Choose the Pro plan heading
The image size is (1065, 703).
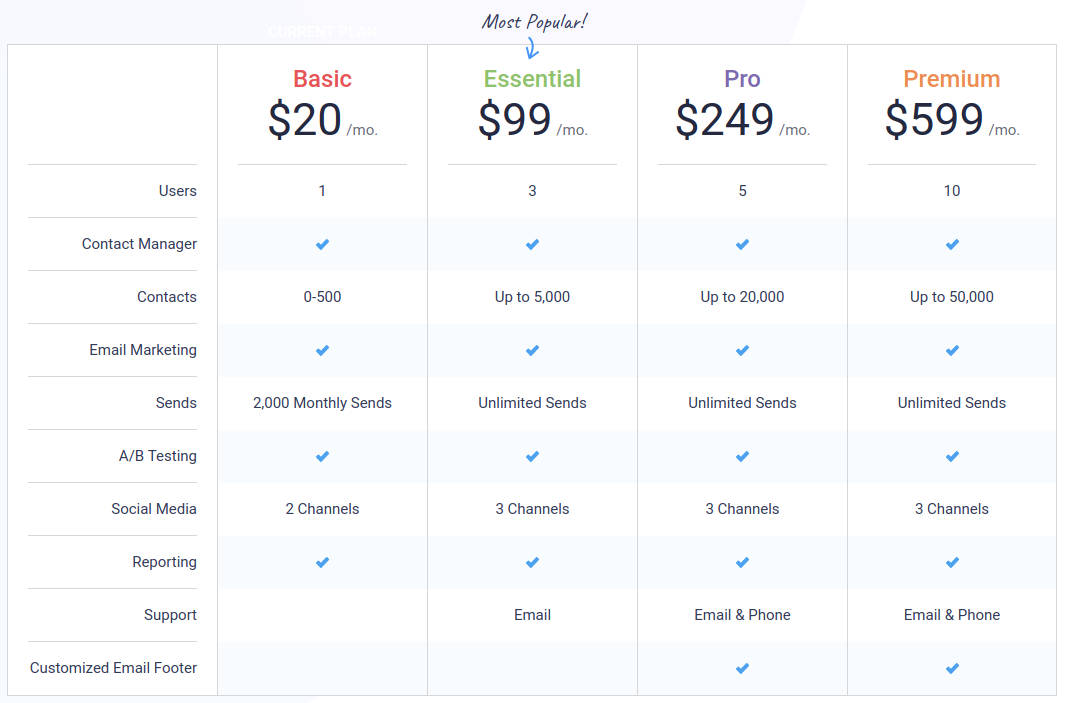(742, 79)
